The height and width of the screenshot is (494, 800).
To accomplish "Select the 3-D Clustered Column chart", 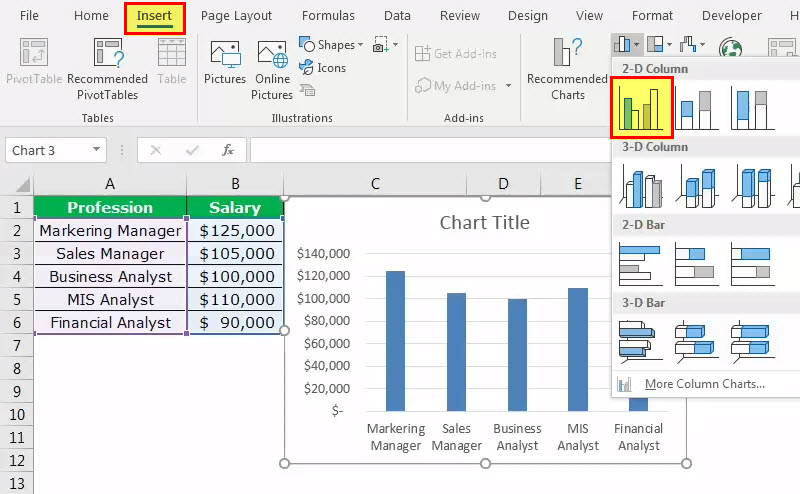I will coord(641,186).
